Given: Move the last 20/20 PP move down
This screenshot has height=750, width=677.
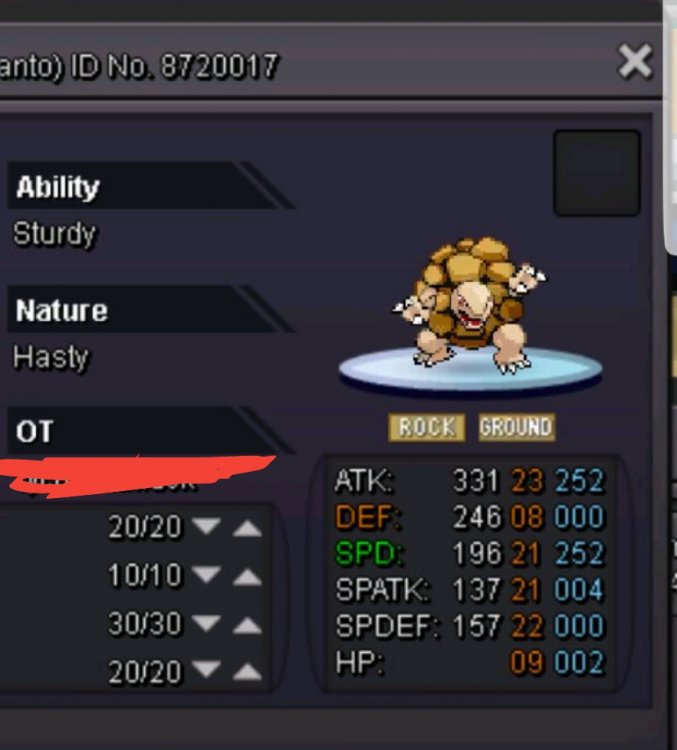Looking at the screenshot, I should tap(206, 669).
